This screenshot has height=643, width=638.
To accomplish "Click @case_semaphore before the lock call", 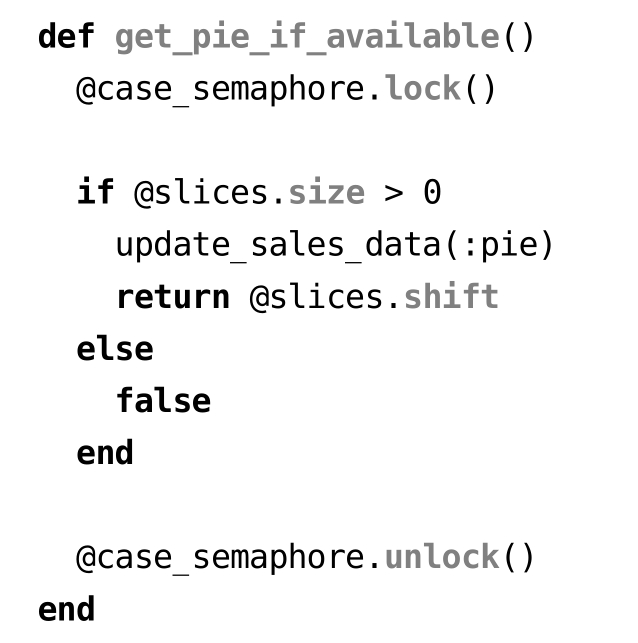I will pyautogui.click(x=220, y=90).
